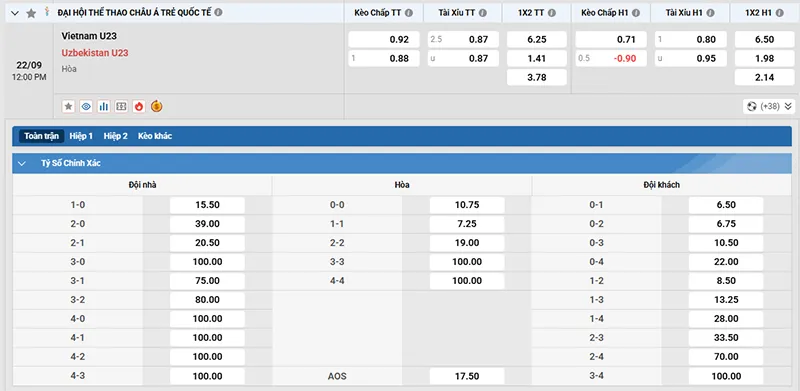800x391 pixels.
Task: Select correct score 3-1 odds 75.00
Action: 207,281
